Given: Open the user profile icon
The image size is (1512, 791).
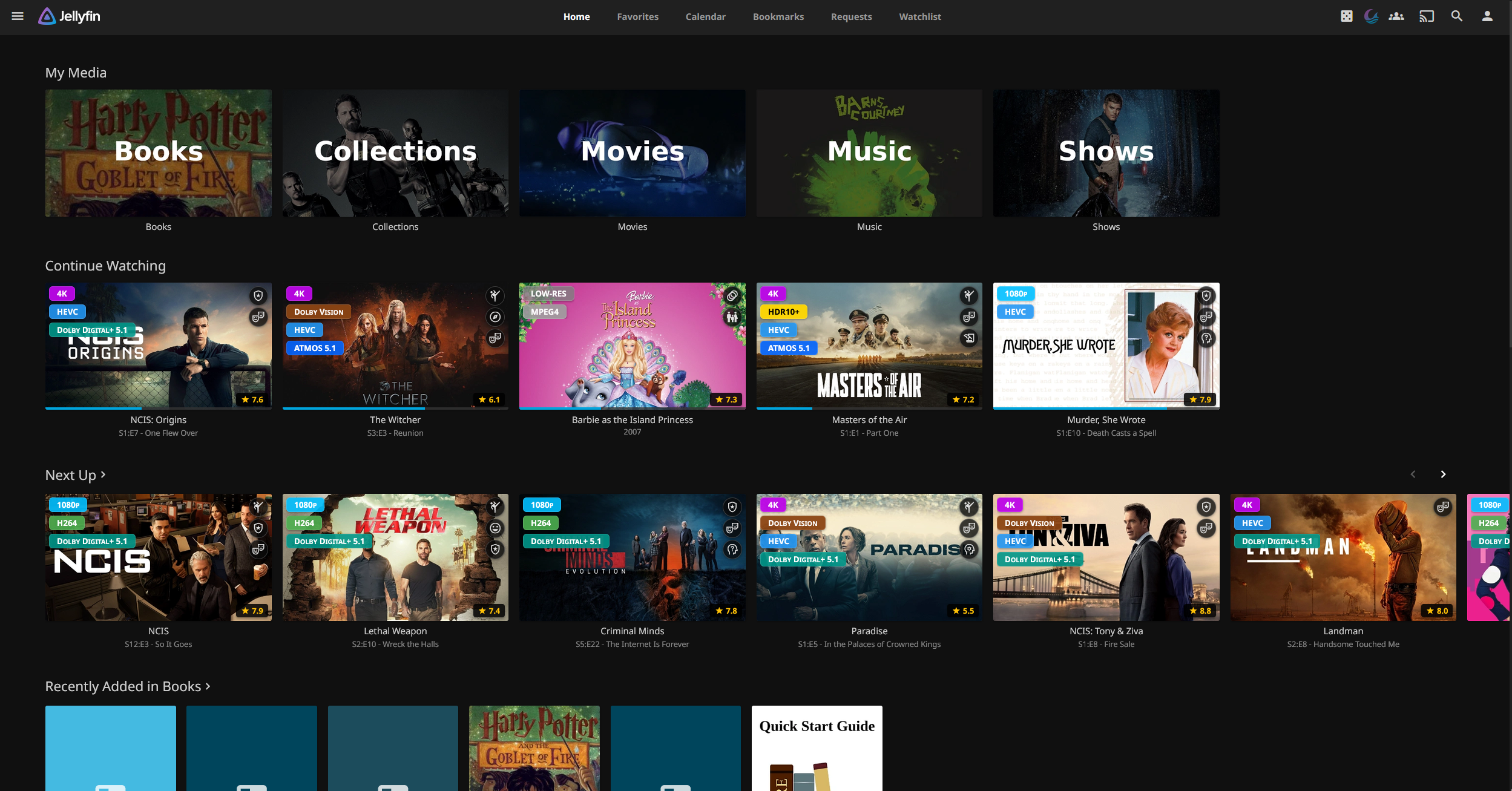Looking at the screenshot, I should (1487, 16).
